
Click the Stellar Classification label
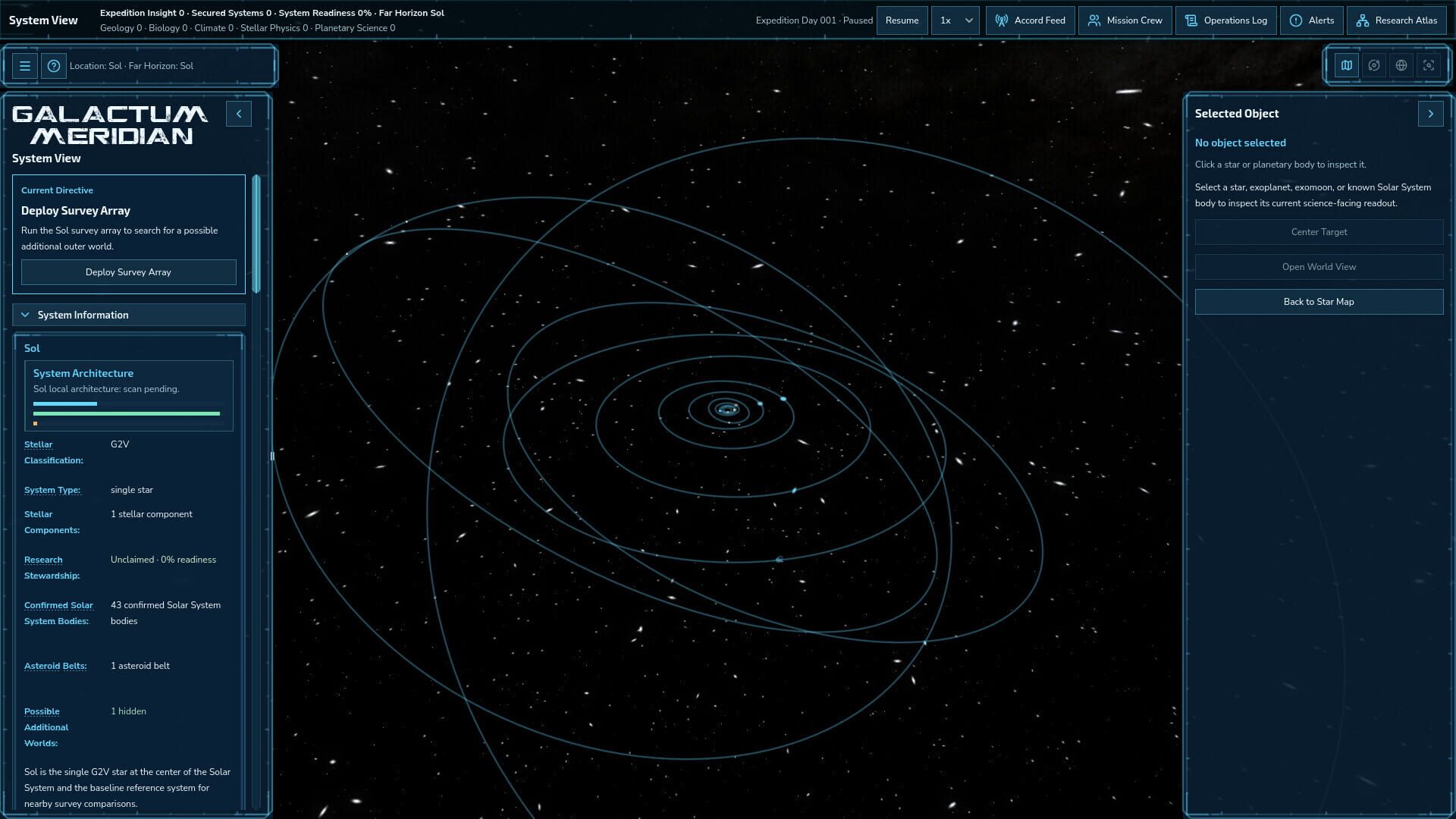coord(54,452)
